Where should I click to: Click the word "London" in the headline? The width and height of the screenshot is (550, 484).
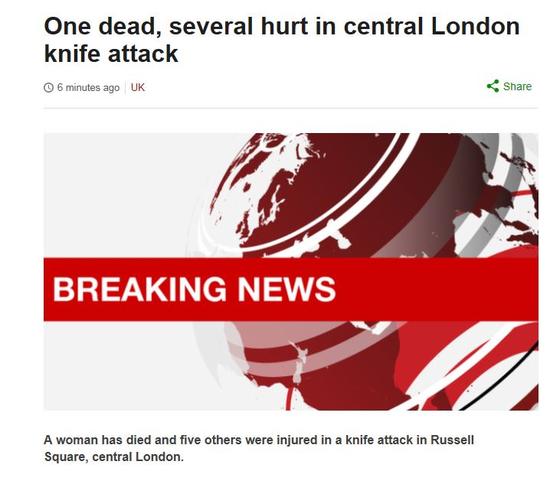pyautogui.click(x=475, y=27)
